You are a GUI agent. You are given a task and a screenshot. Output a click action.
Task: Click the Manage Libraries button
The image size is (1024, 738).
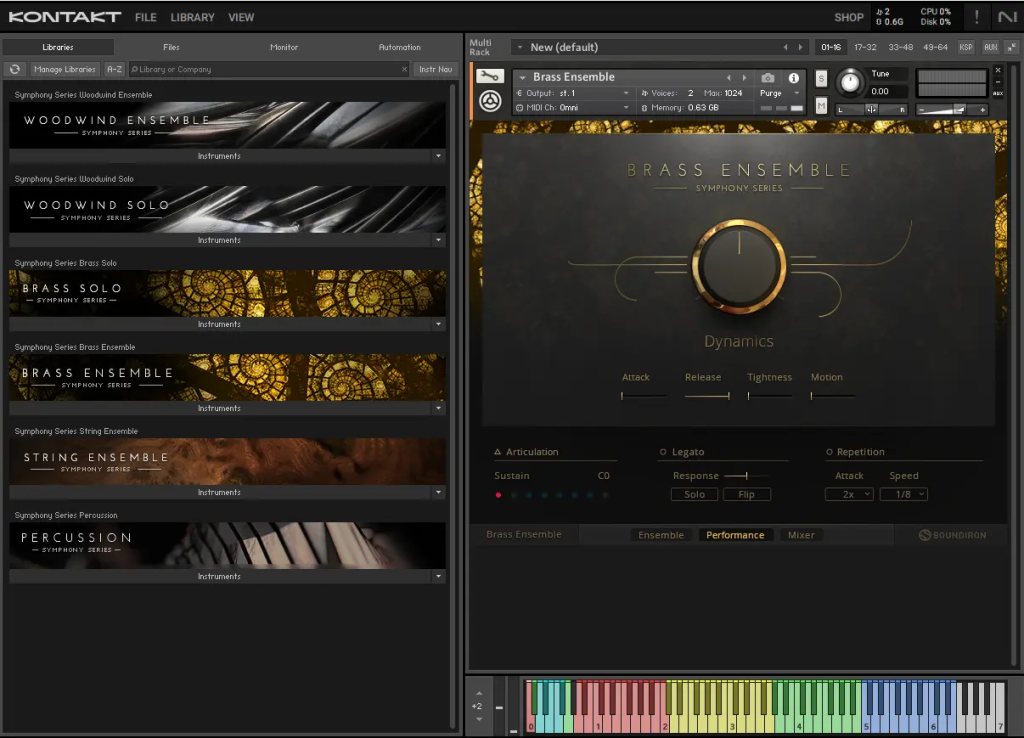coord(65,69)
